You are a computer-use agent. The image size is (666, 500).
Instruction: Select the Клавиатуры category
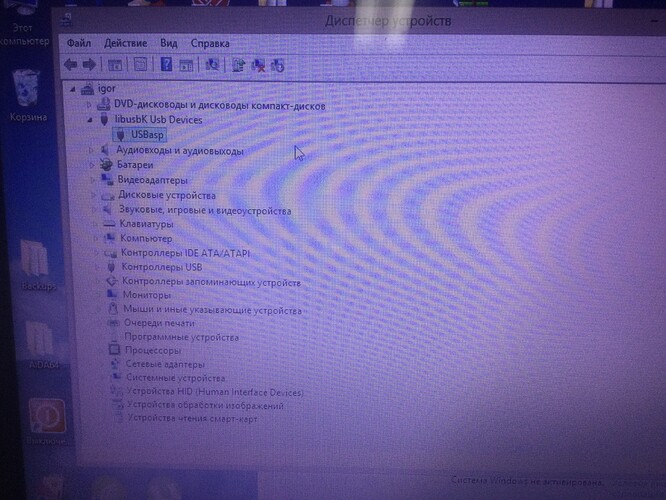click(x=147, y=224)
